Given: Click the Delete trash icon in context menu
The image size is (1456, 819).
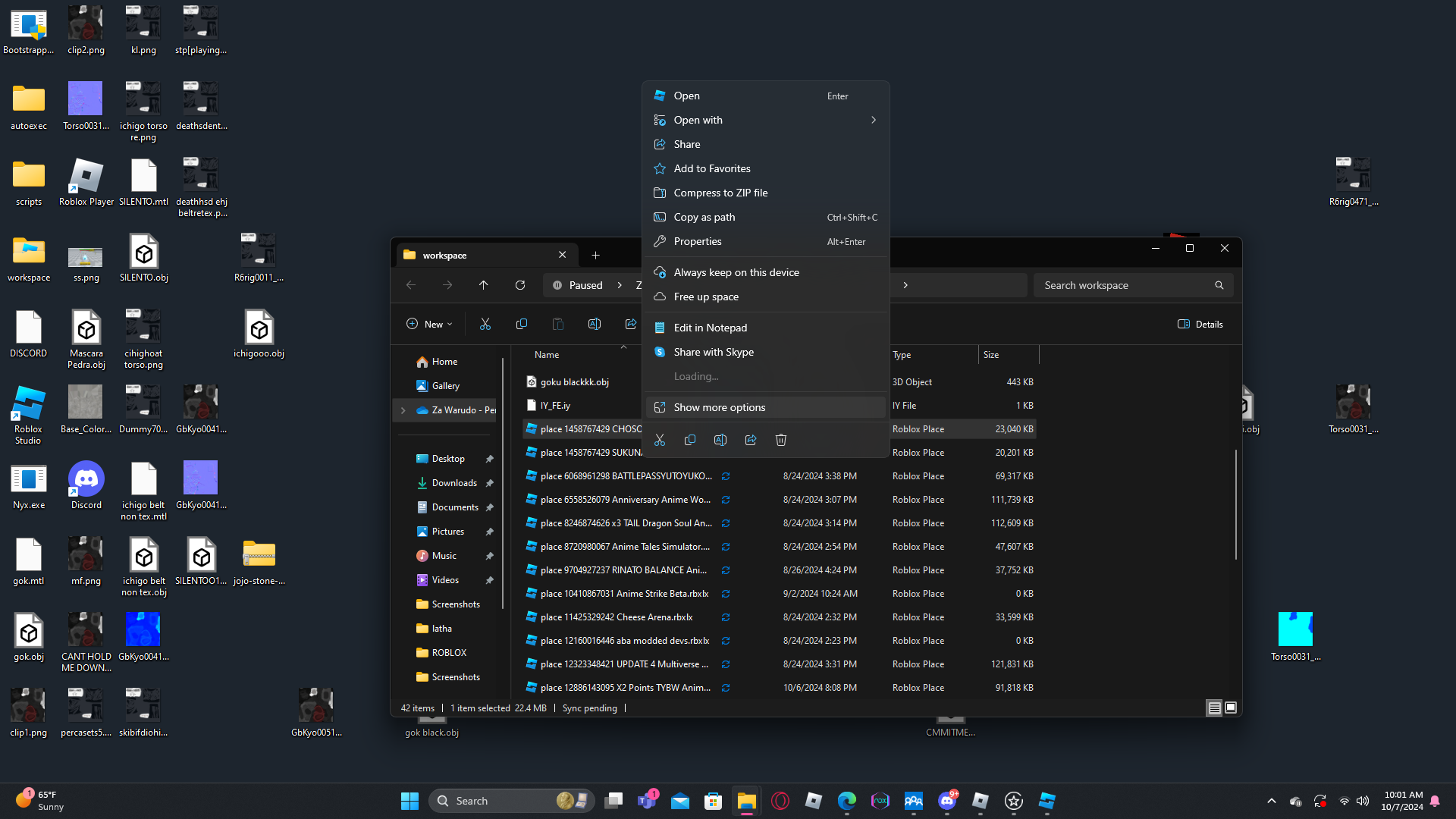Looking at the screenshot, I should 781,440.
